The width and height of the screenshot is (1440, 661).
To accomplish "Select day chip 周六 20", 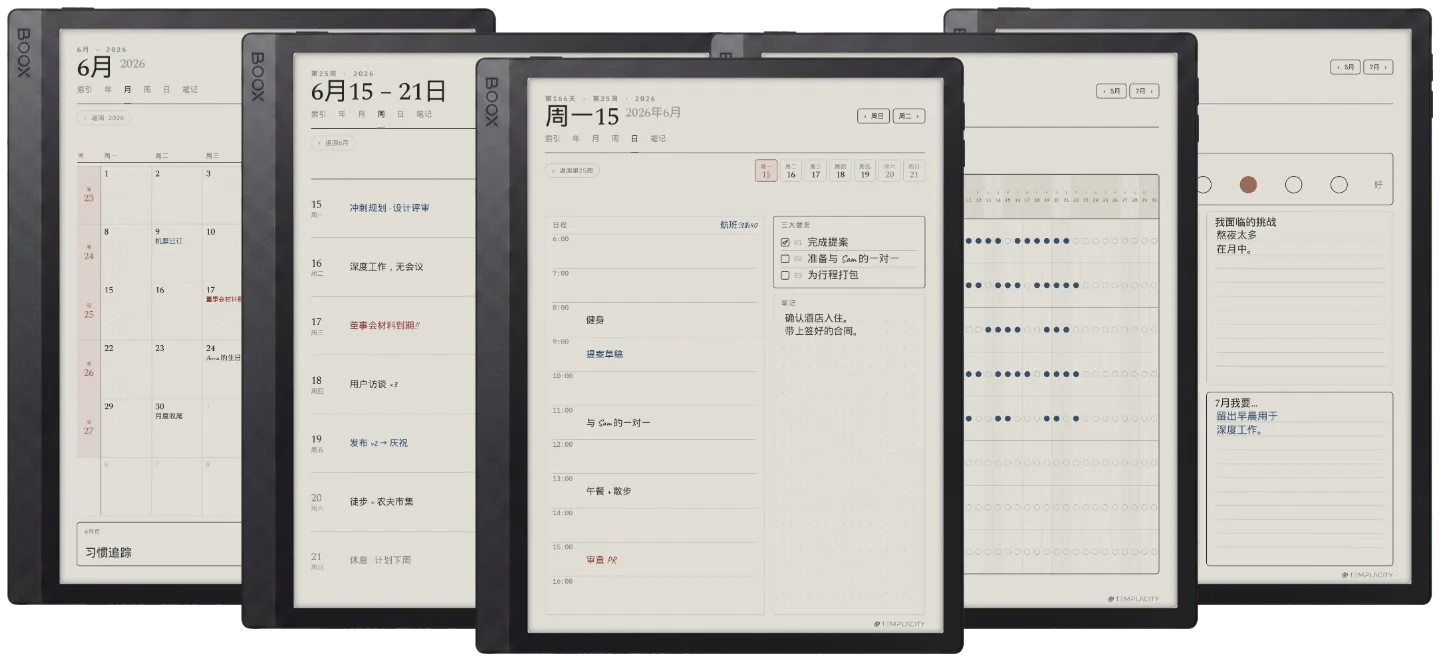I will click(x=889, y=171).
